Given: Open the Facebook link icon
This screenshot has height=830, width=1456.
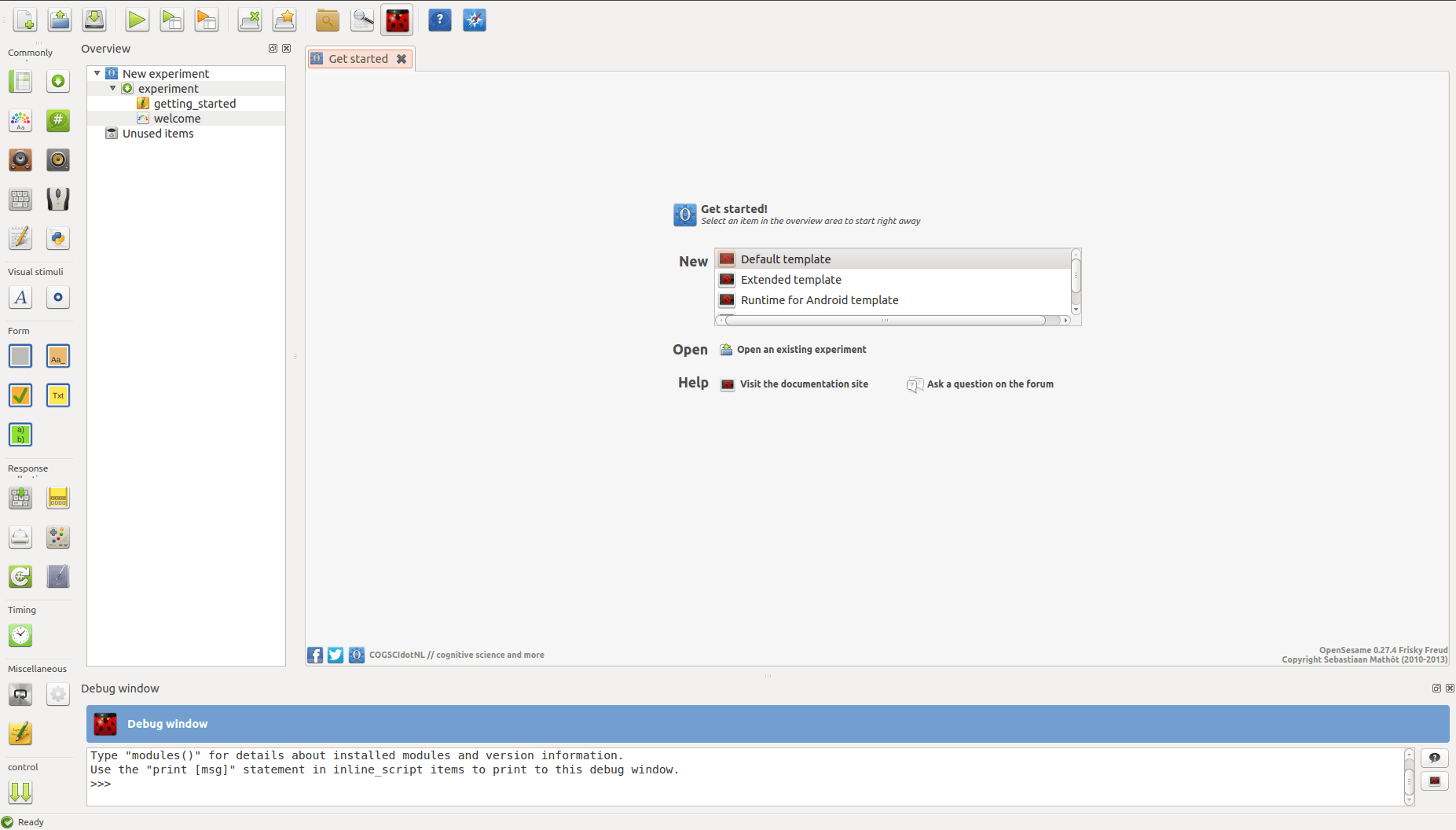Looking at the screenshot, I should (x=315, y=655).
